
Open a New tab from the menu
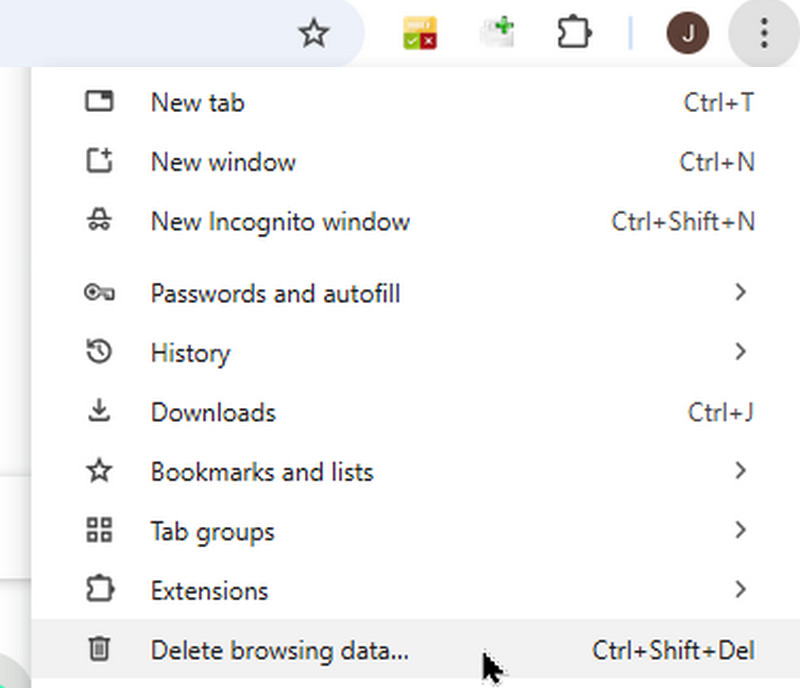197,102
